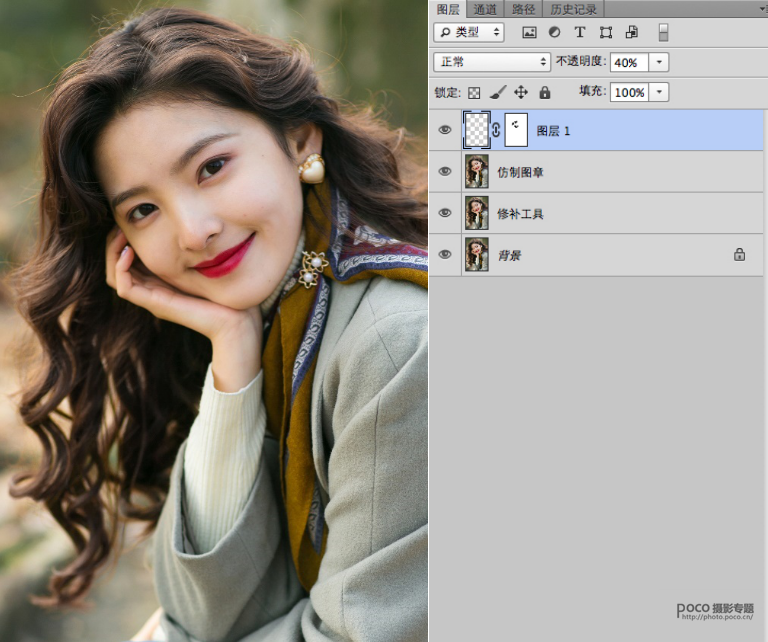Switch to the 通道 tab
This screenshot has width=768, height=642.
click(485, 9)
